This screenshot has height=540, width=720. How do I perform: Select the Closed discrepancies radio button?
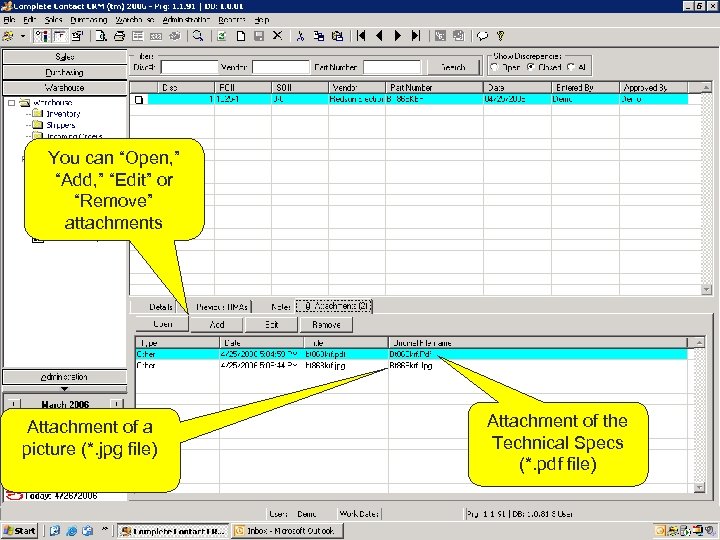[x=531, y=68]
